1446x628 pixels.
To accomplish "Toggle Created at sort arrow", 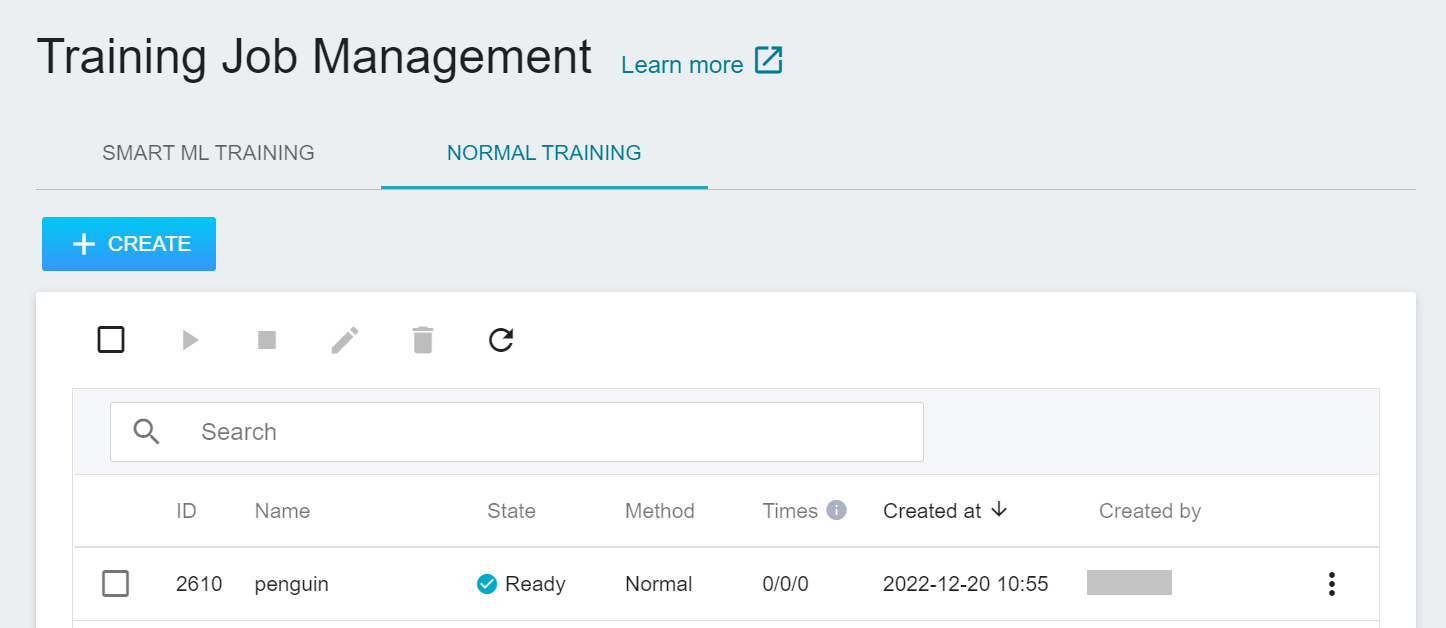I will (999, 510).
